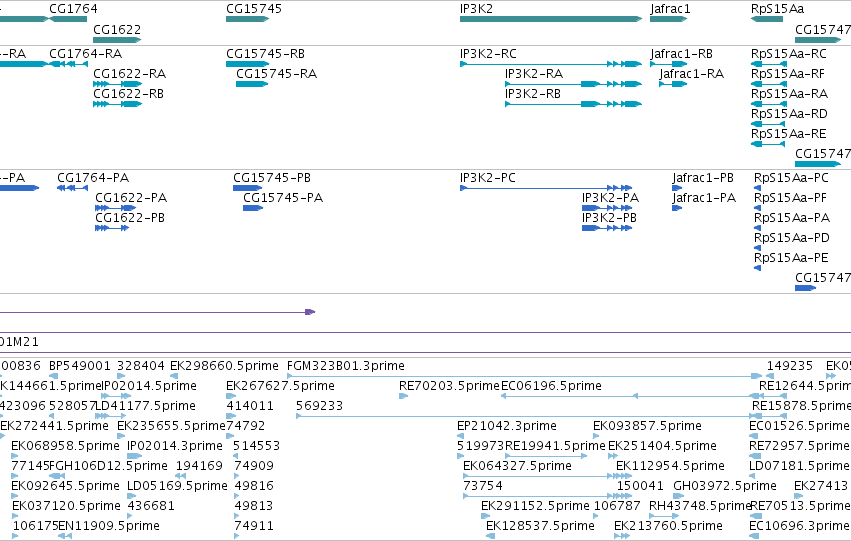The width and height of the screenshot is (851, 541).
Task: Select the Jafrac1-RB transcript label
Action: tap(682, 54)
